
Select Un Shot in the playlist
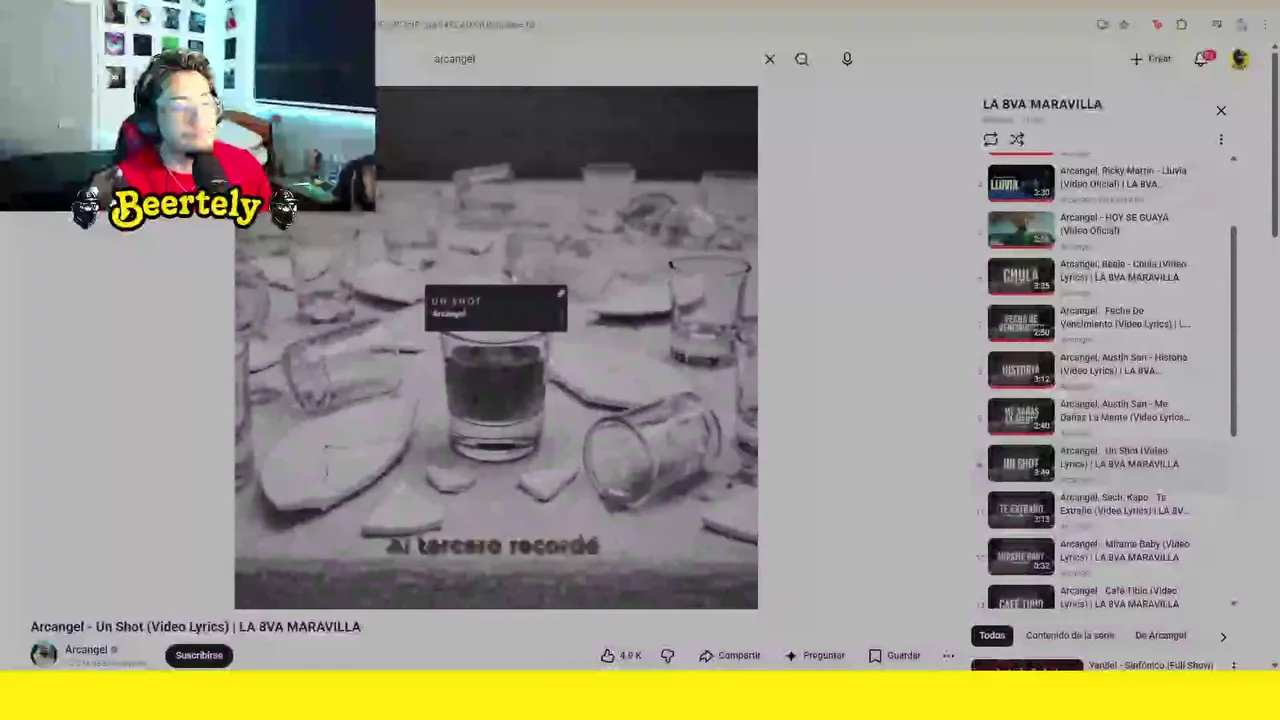pyautogui.click(x=1101, y=463)
